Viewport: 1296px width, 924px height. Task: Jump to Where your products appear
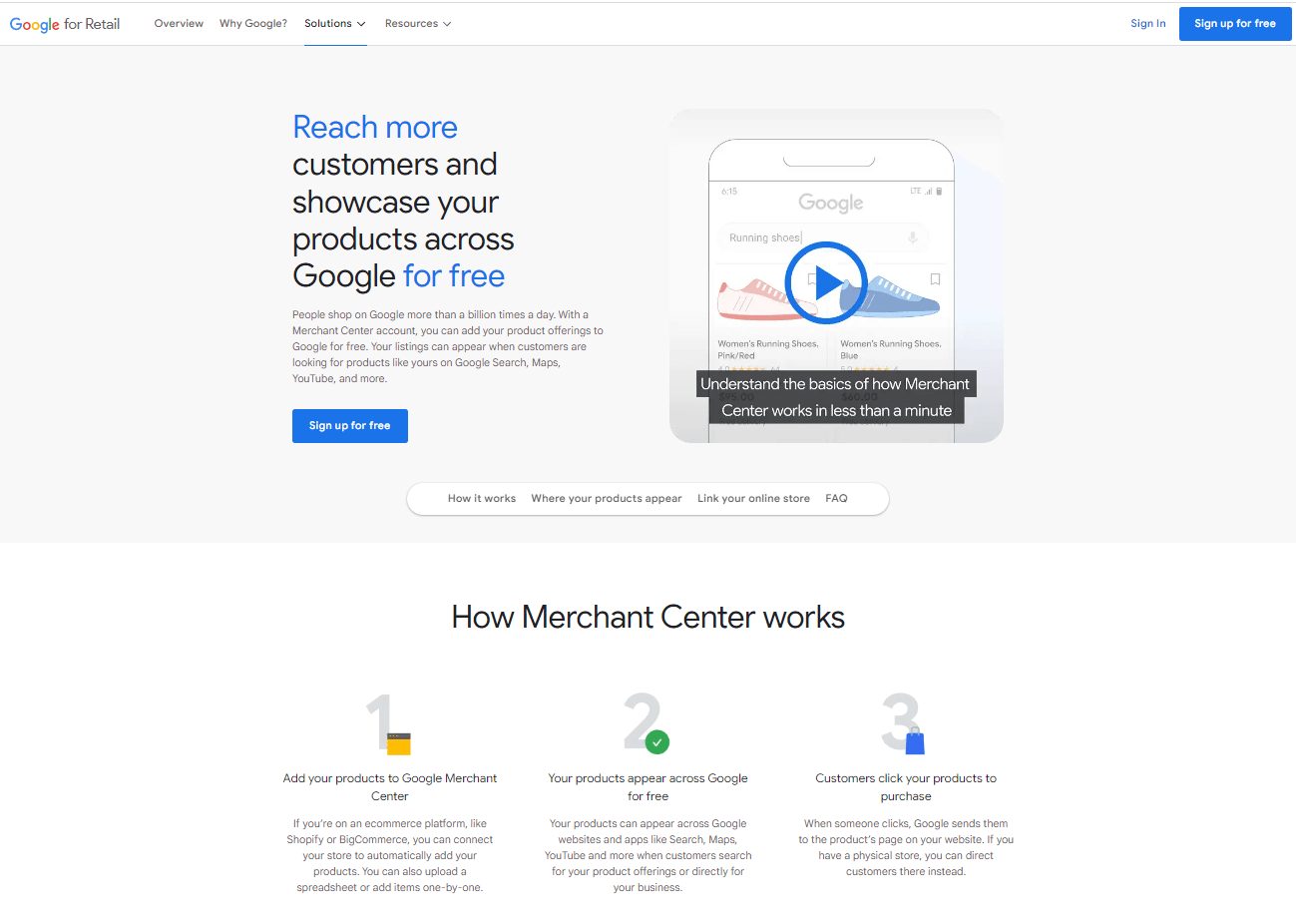[607, 498]
